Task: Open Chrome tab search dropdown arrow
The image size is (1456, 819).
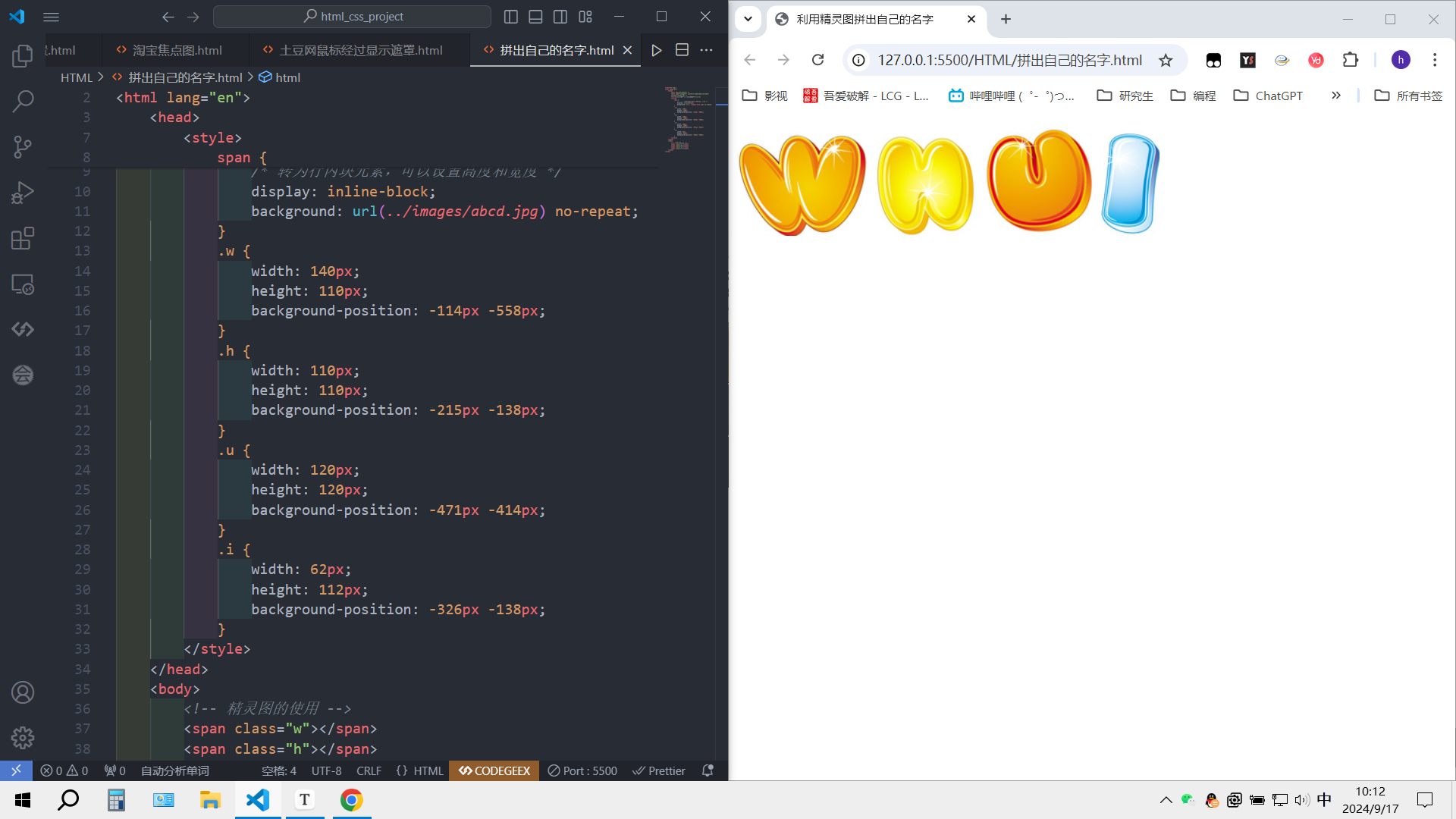Action: coord(748,19)
